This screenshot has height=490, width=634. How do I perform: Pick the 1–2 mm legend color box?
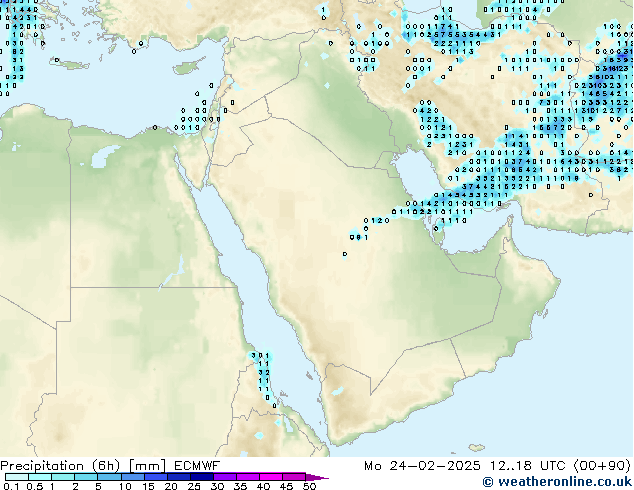(63, 477)
